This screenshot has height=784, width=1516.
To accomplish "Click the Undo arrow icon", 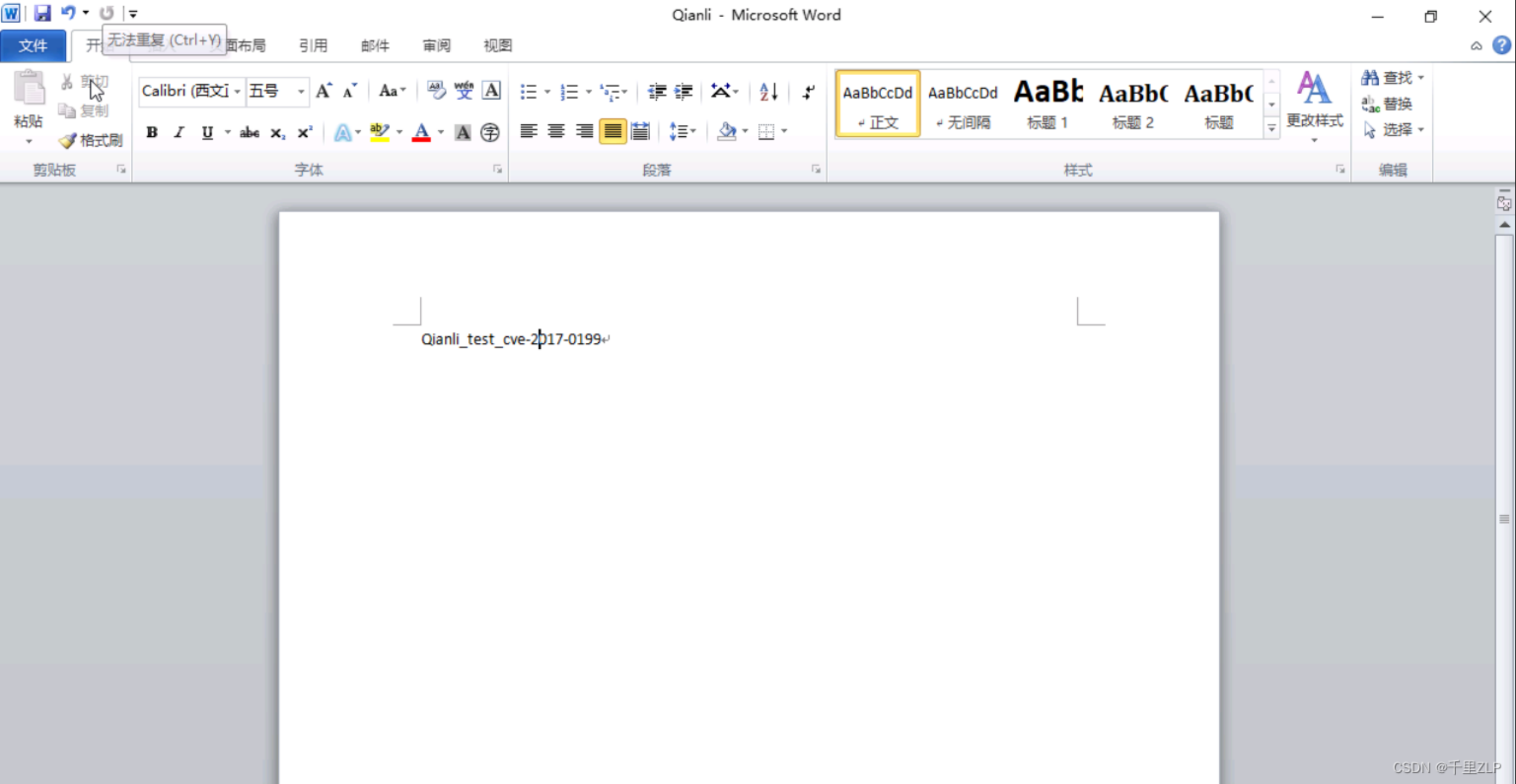I will [68, 12].
